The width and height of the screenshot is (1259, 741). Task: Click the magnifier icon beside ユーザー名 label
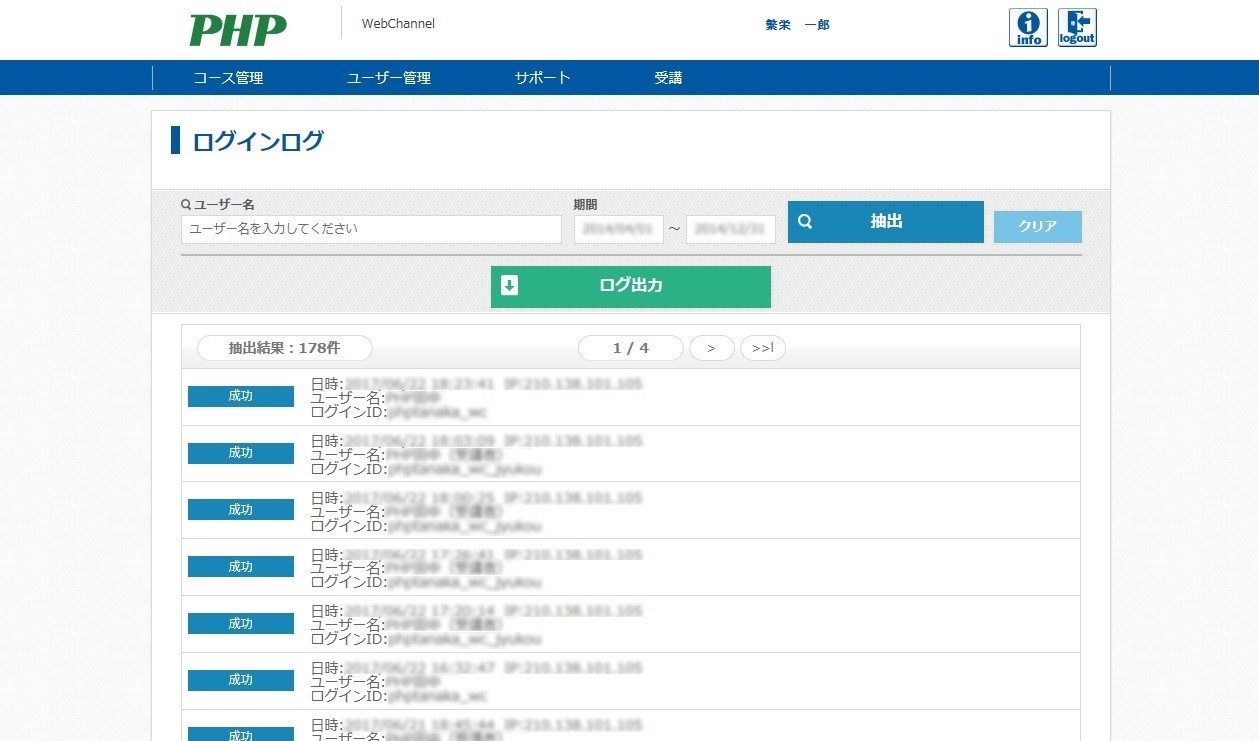186,204
